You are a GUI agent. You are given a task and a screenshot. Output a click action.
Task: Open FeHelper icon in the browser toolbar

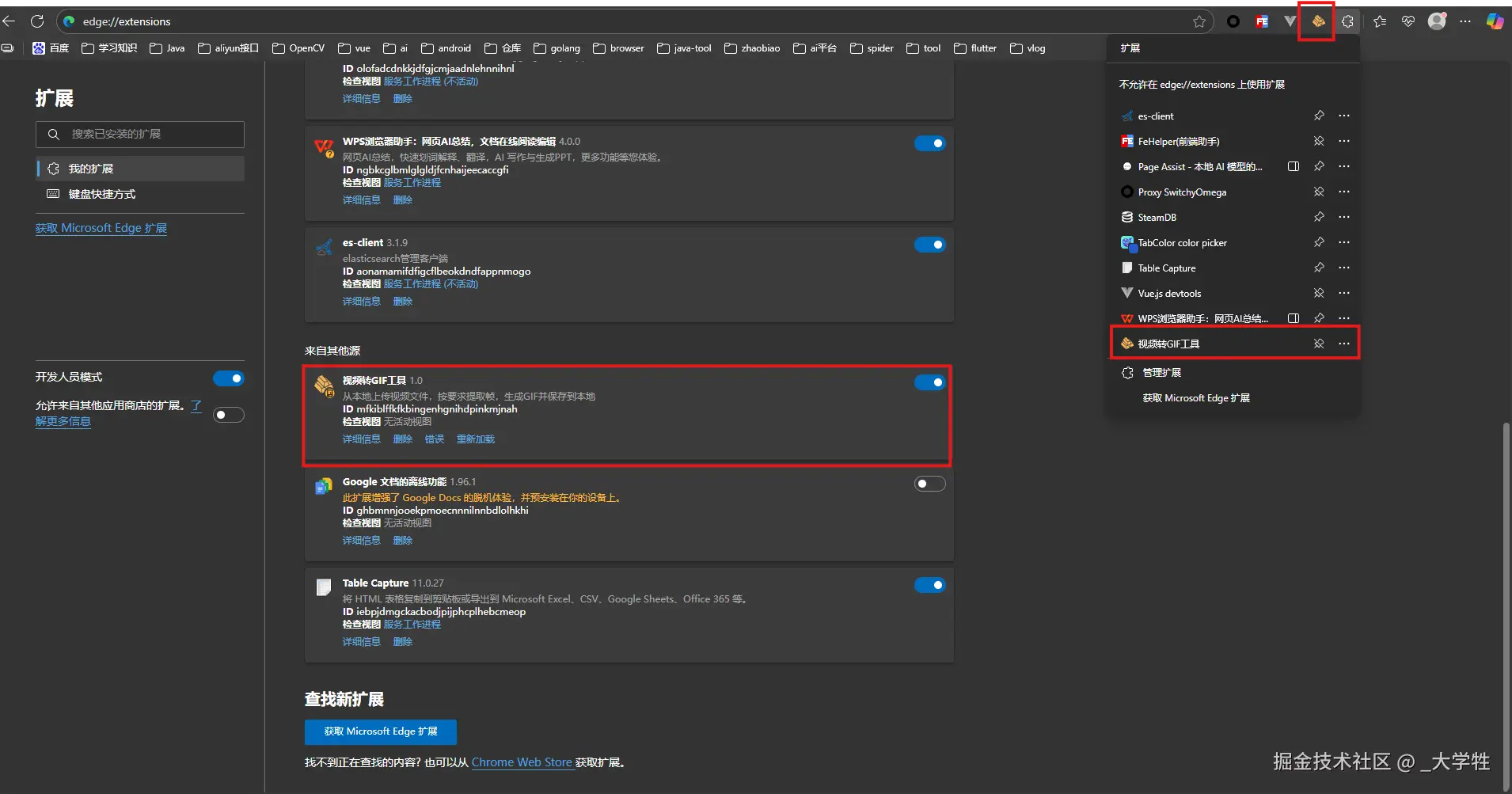tap(1262, 21)
